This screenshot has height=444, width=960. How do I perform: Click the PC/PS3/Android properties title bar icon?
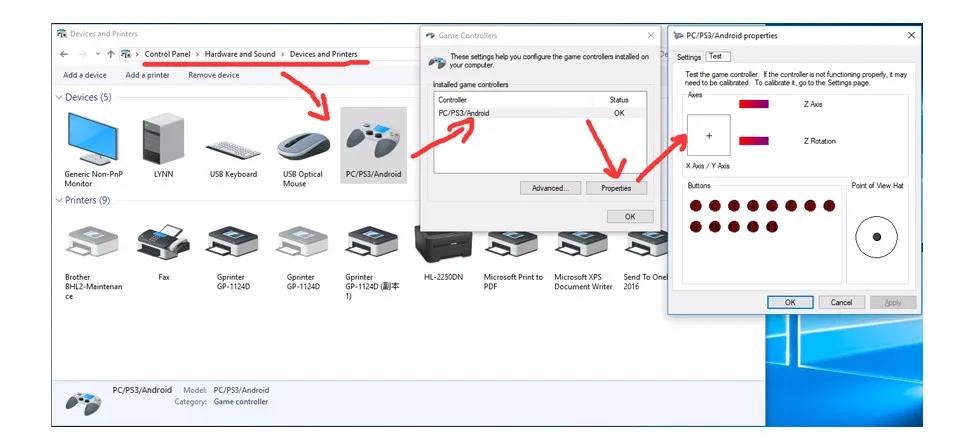(678, 36)
